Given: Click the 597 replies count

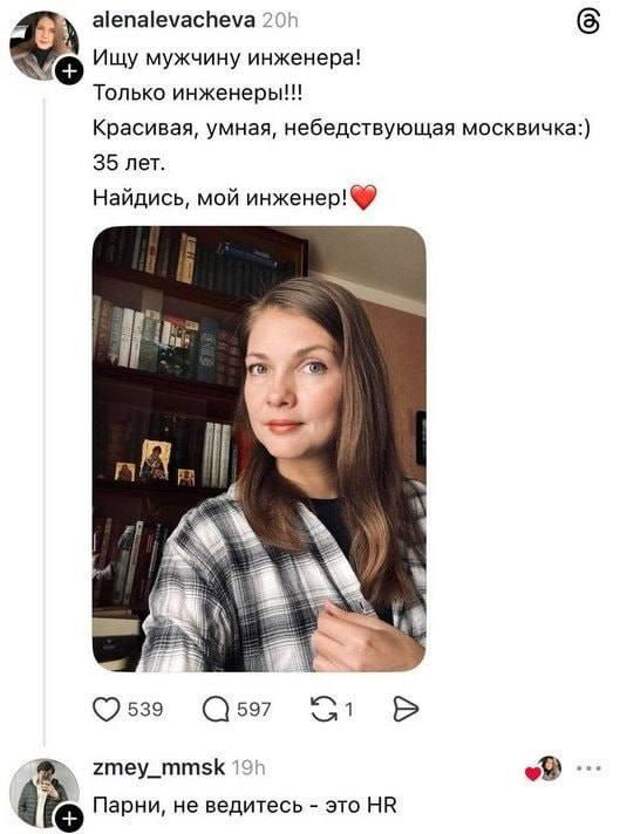Looking at the screenshot, I should (x=254, y=710).
